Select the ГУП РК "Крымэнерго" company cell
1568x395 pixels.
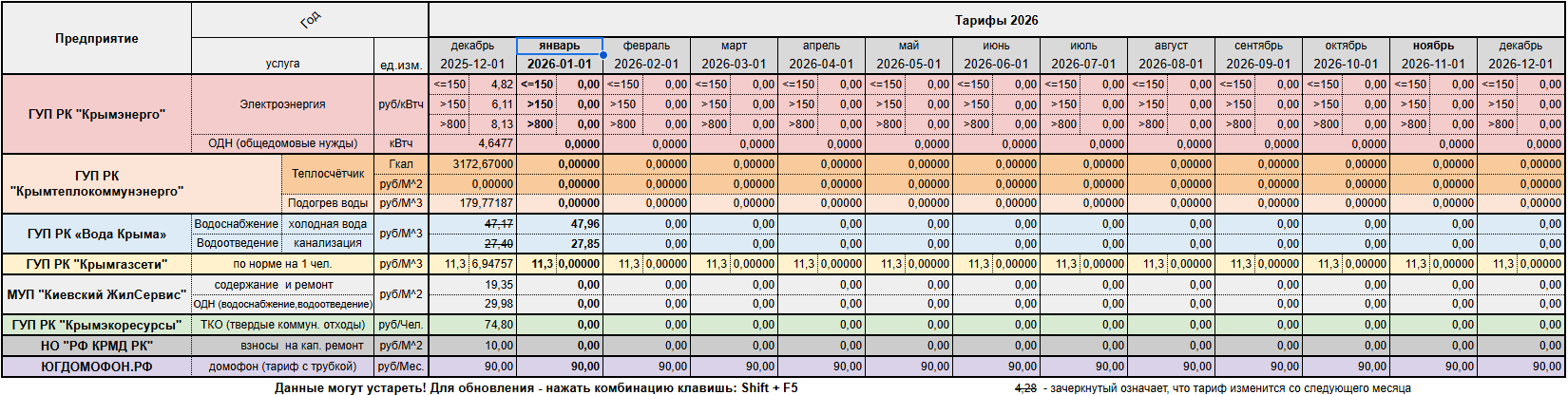(x=97, y=114)
